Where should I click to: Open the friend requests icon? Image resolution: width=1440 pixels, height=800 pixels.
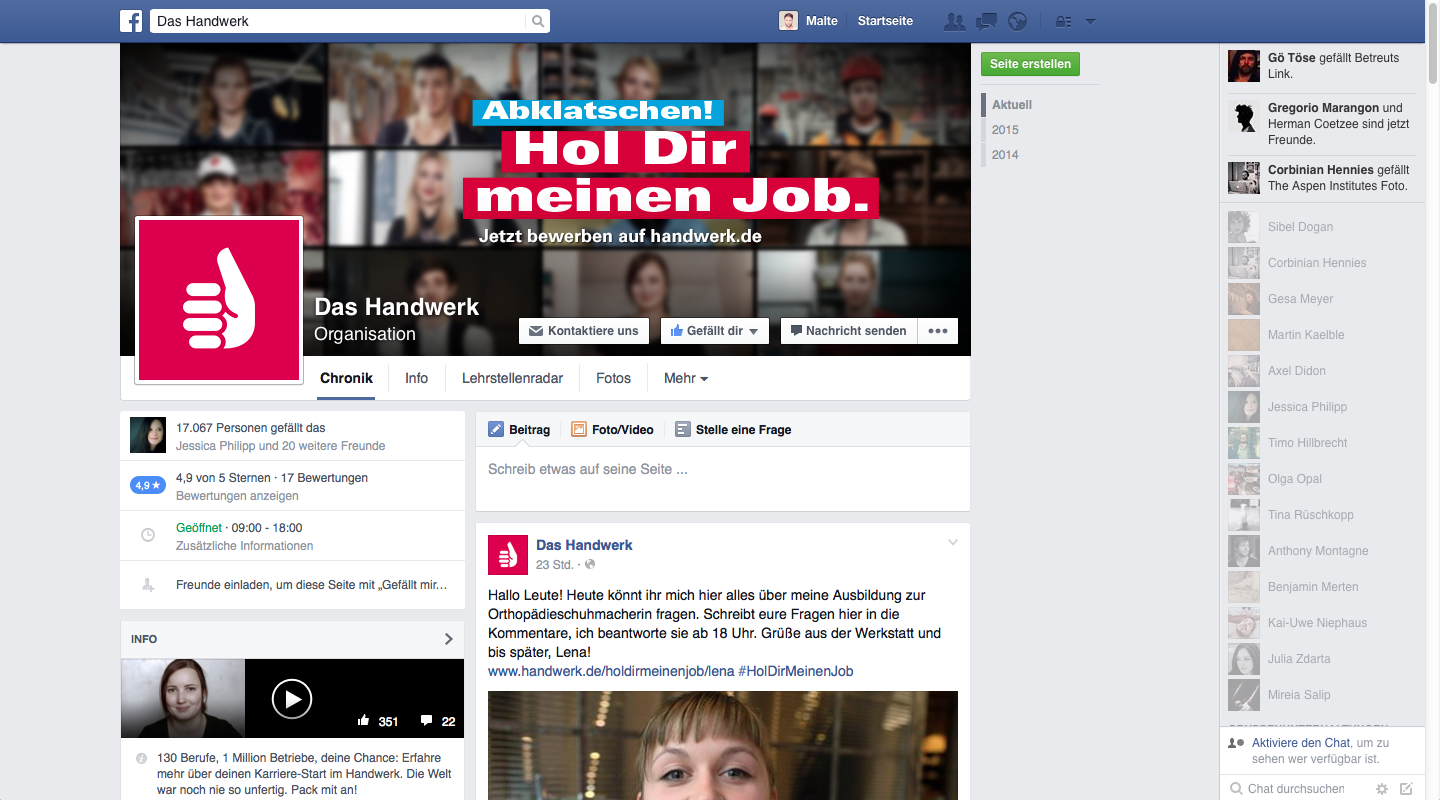click(955, 21)
